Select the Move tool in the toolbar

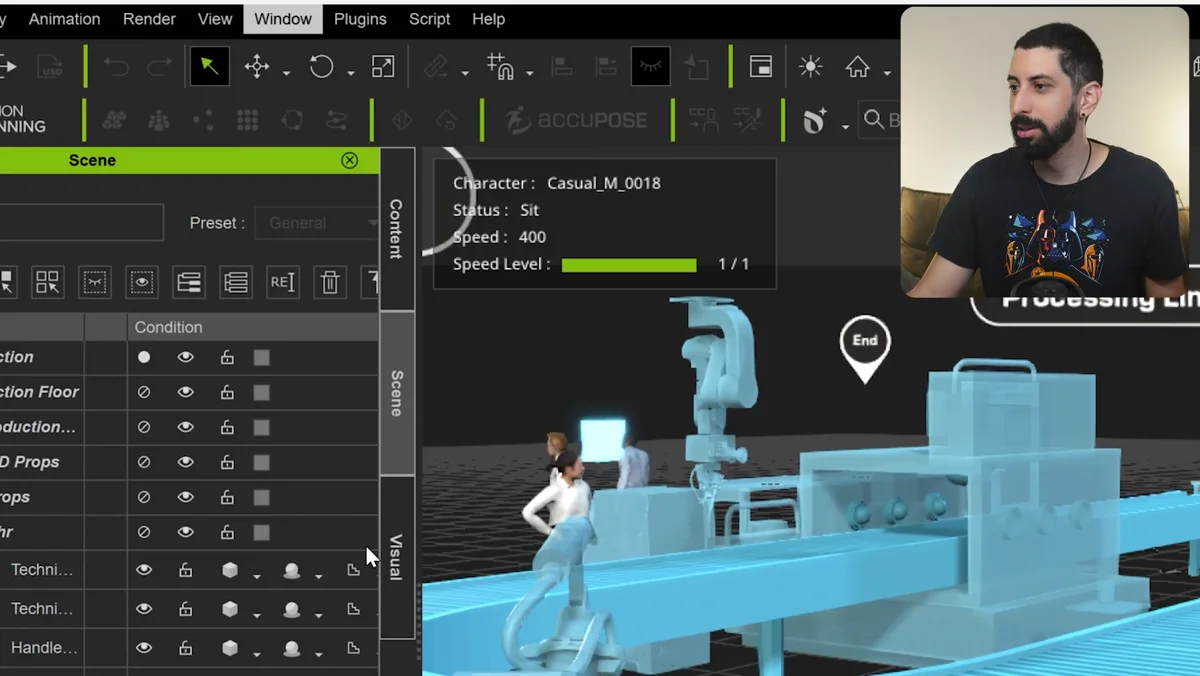[x=257, y=66]
